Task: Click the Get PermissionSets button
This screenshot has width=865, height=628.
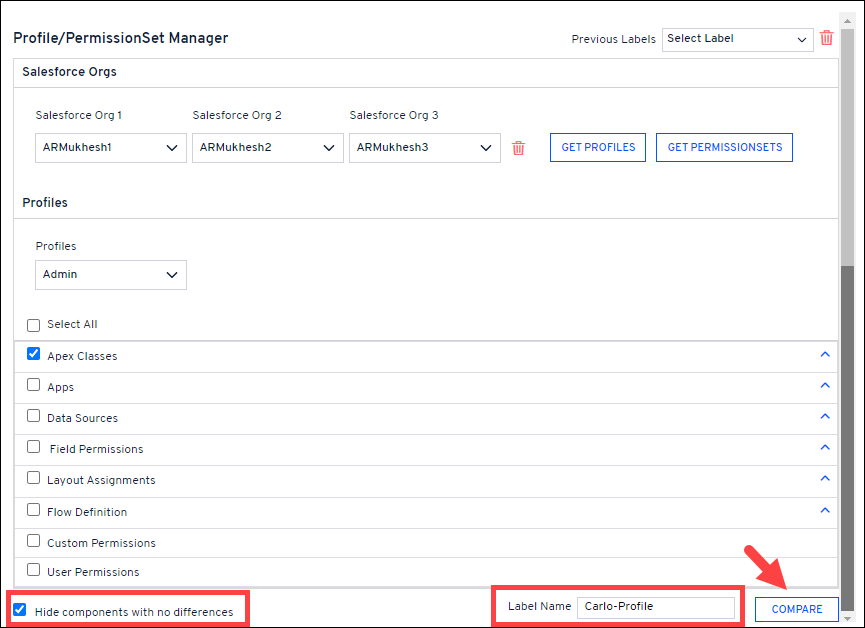Action: 724,147
